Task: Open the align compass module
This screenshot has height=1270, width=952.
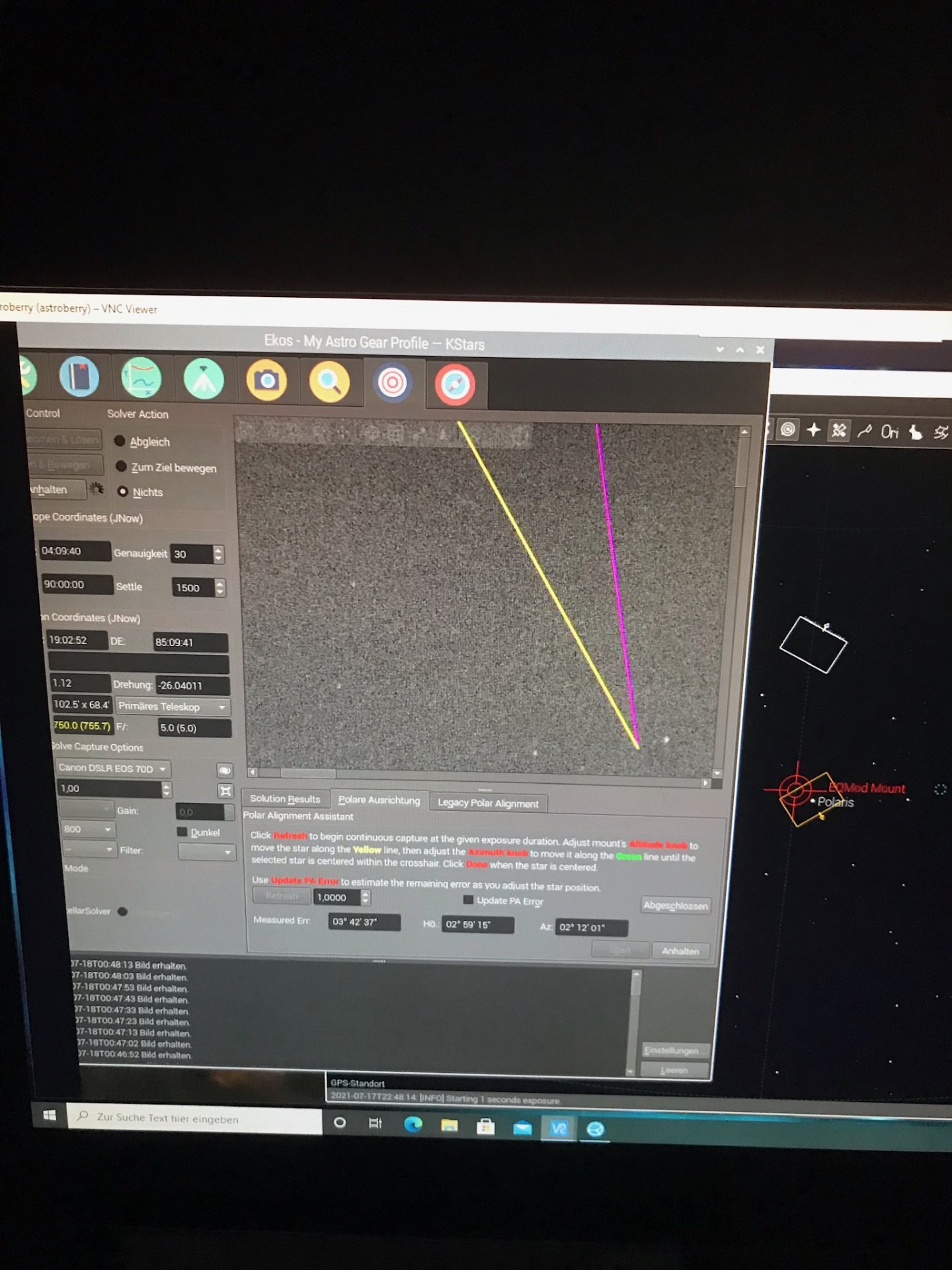Action: pyautogui.click(x=456, y=384)
